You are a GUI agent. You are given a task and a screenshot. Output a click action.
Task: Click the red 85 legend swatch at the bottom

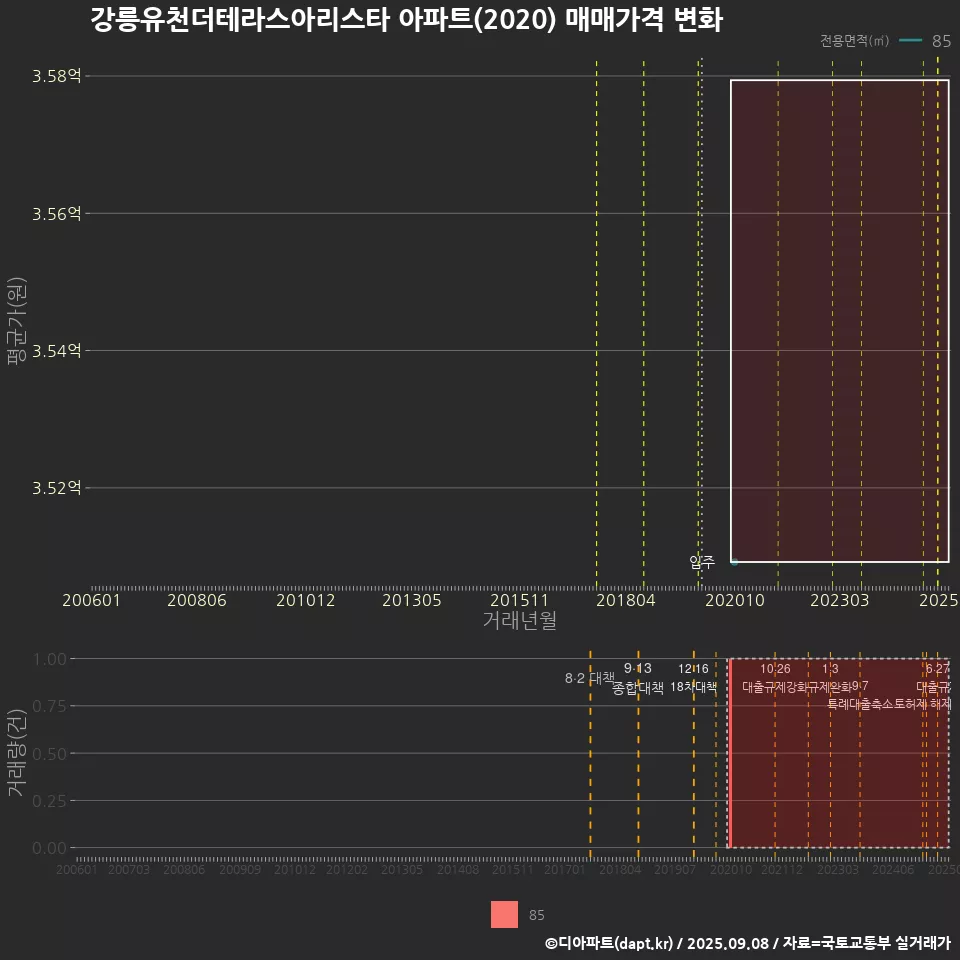(504, 914)
